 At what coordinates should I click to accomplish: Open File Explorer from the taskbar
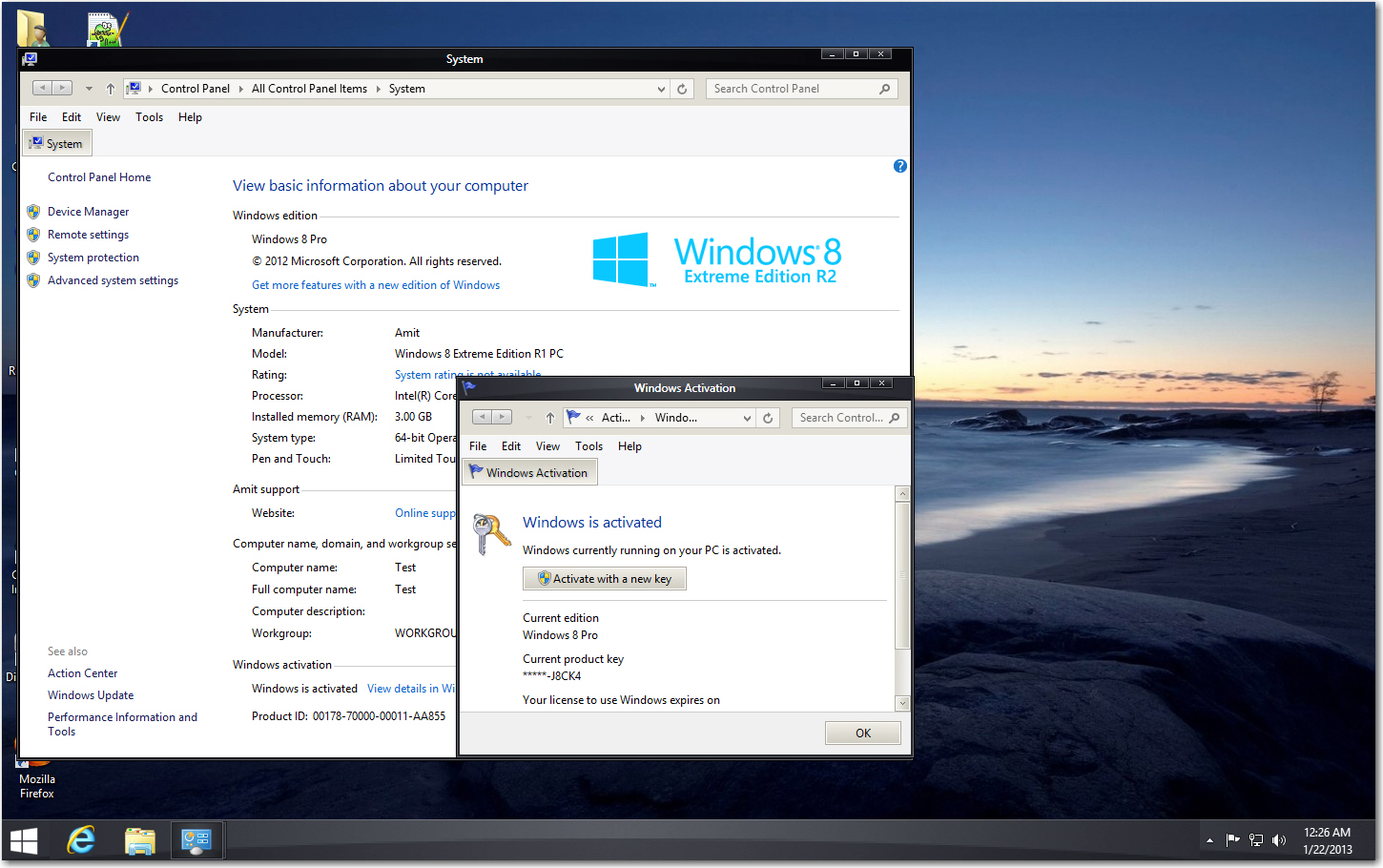139,839
